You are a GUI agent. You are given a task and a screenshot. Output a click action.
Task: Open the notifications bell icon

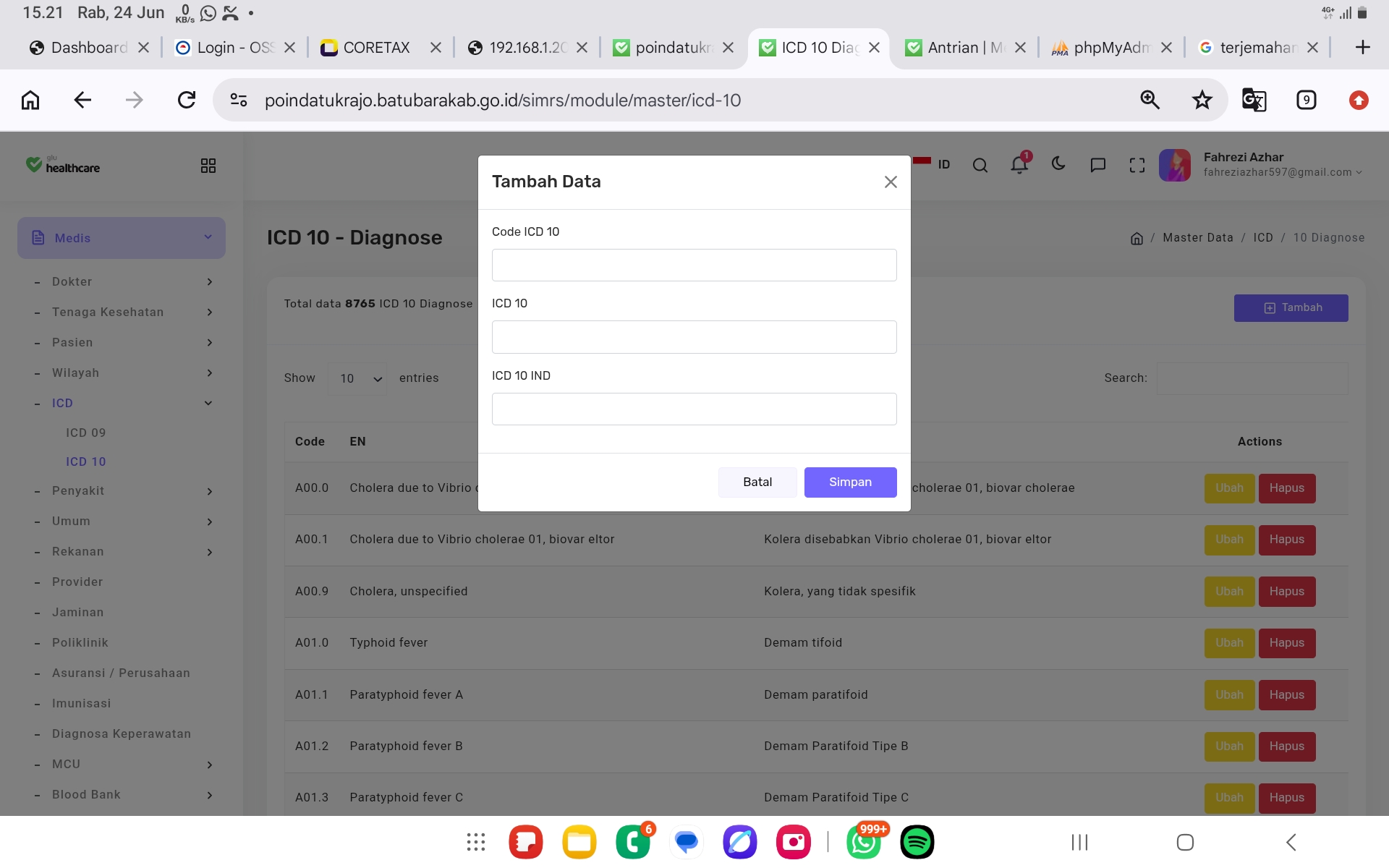pyautogui.click(x=1019, y=165)
